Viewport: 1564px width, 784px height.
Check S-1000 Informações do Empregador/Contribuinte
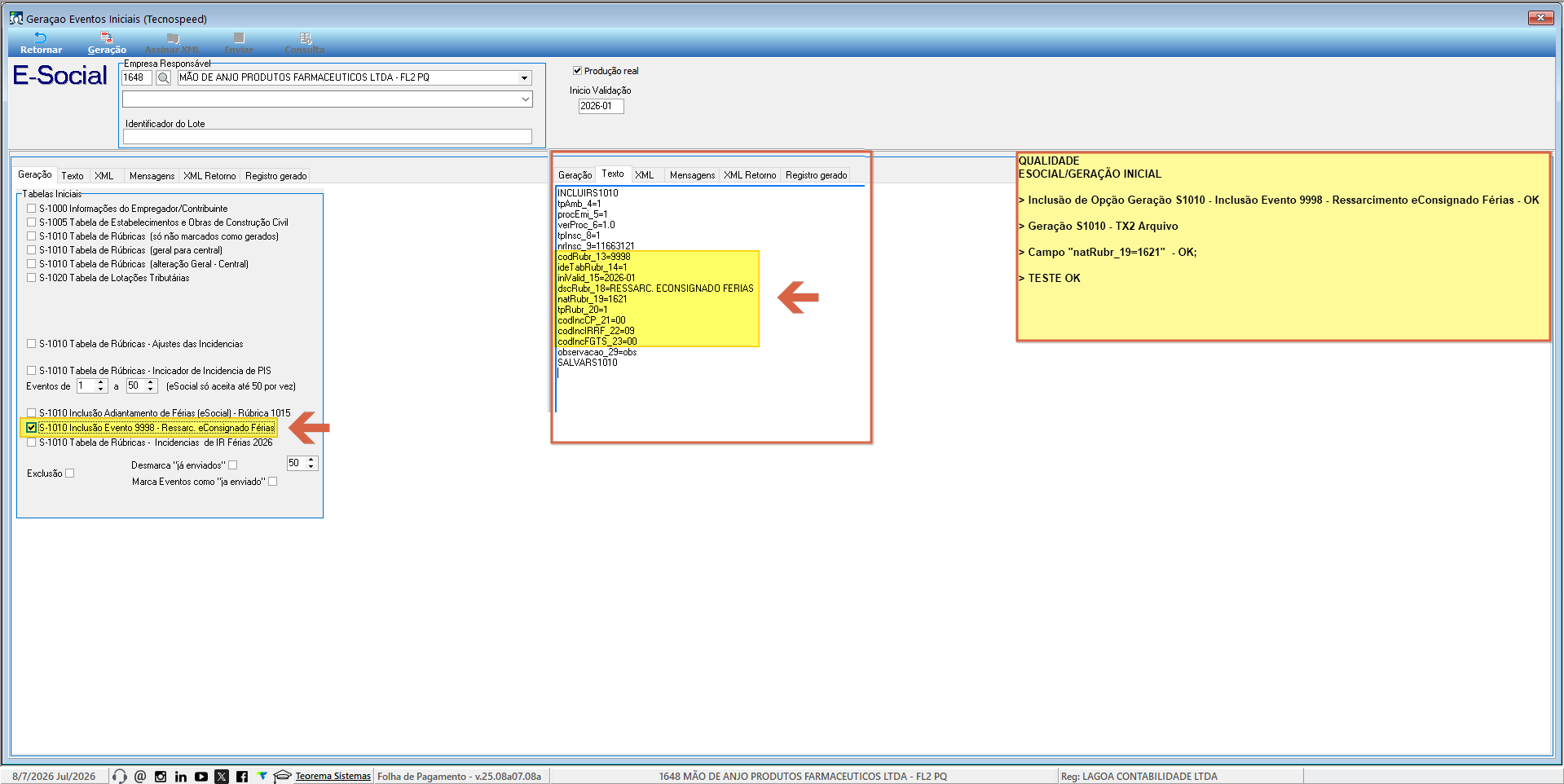tap(31, 209)
